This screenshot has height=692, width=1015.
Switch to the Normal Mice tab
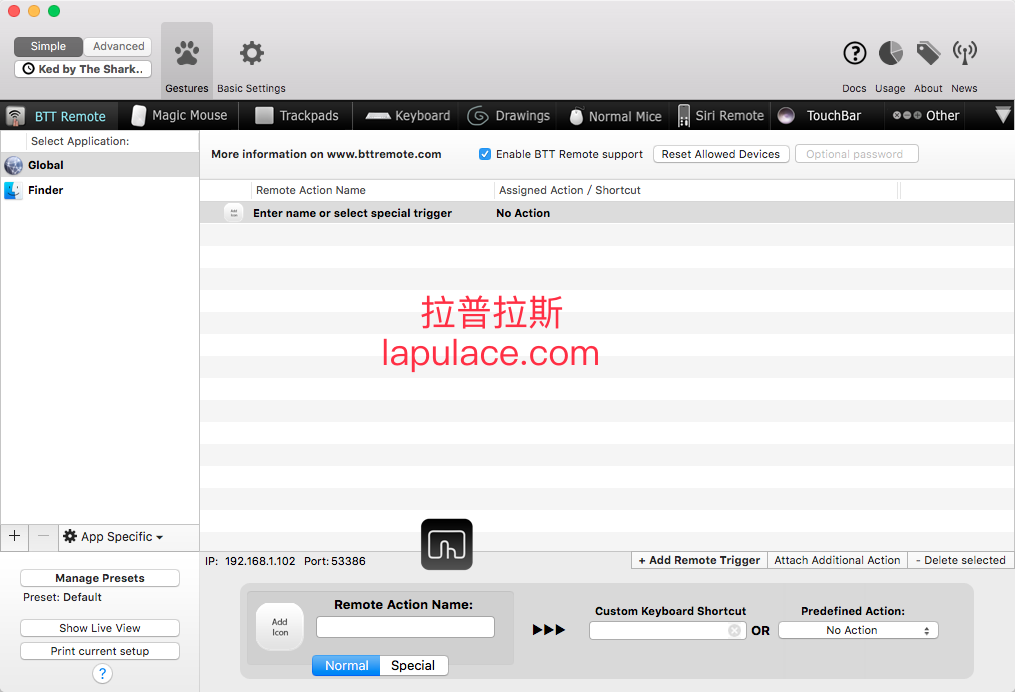coord(616,116)
